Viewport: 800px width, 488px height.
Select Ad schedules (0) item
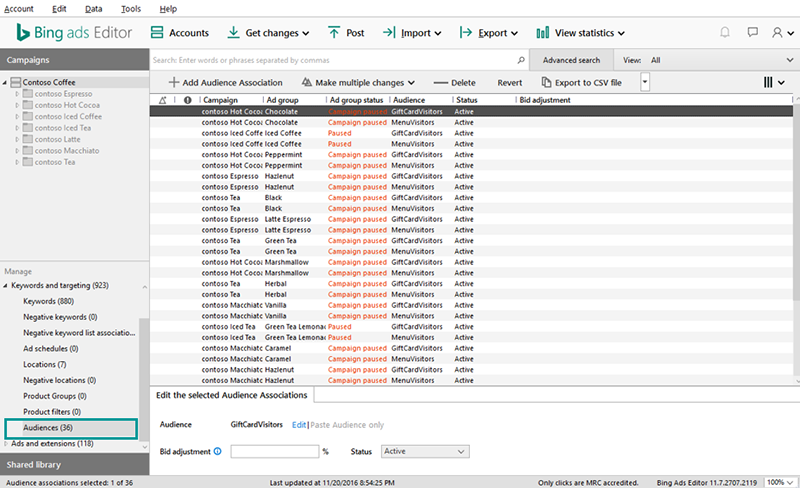[51, 349]
